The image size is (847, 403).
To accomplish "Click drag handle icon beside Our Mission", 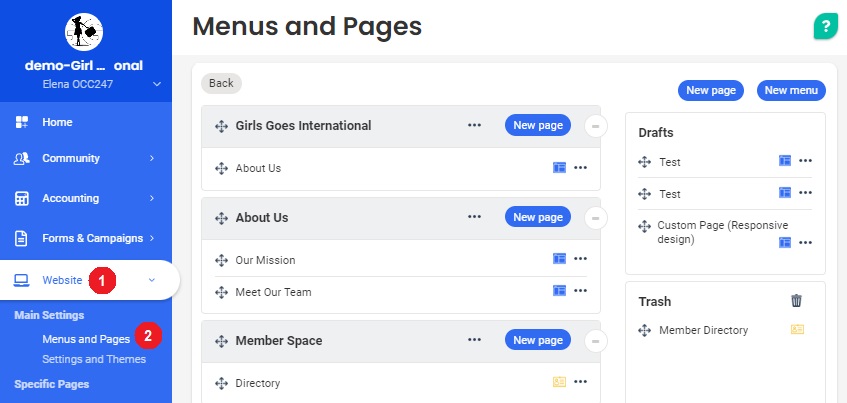I will [x=221, y=260].
